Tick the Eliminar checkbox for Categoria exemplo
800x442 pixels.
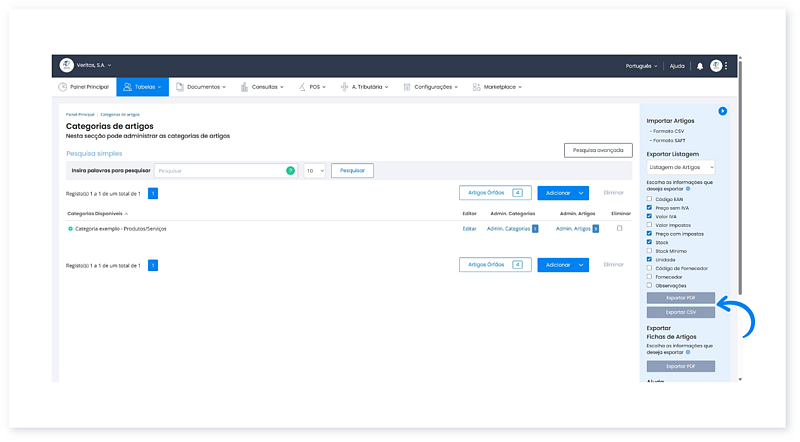tap(620, 229)
